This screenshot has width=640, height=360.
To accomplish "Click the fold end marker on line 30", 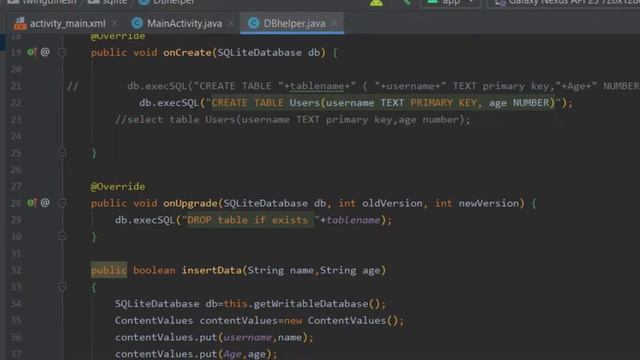I will 62,236.
